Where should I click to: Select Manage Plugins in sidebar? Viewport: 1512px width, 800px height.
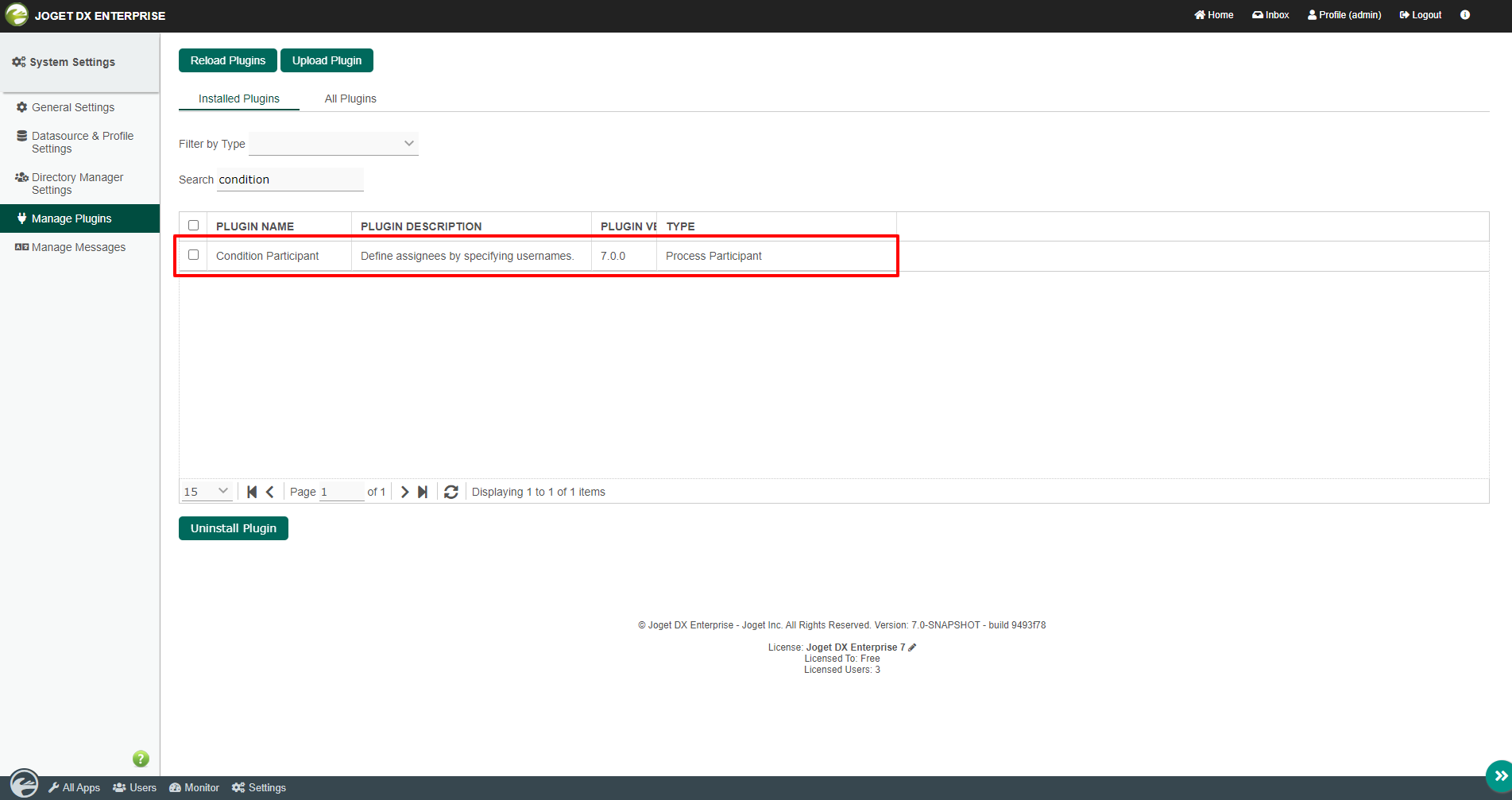tap(79, 218)
